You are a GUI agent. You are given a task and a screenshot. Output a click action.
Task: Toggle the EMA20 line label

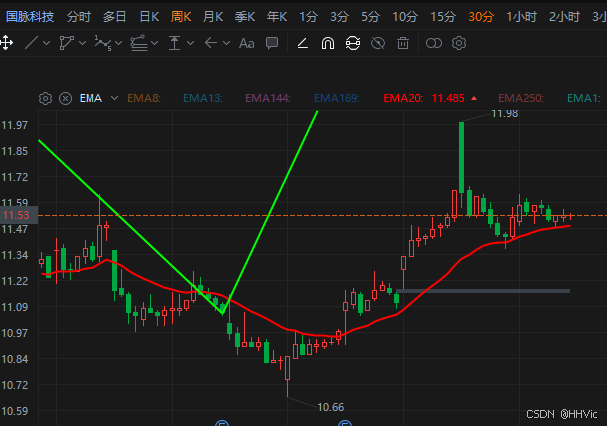pyautogui.click(x=403, y=98)
